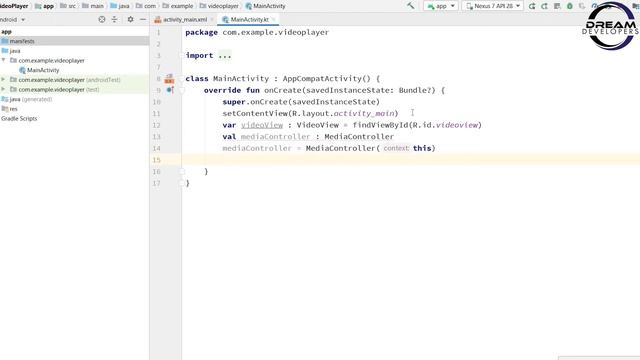Image resolution: width=640 pixels, height=360 pixels.
Task: Click line number 12 in the gutter
Action: [x=156, y=125]
